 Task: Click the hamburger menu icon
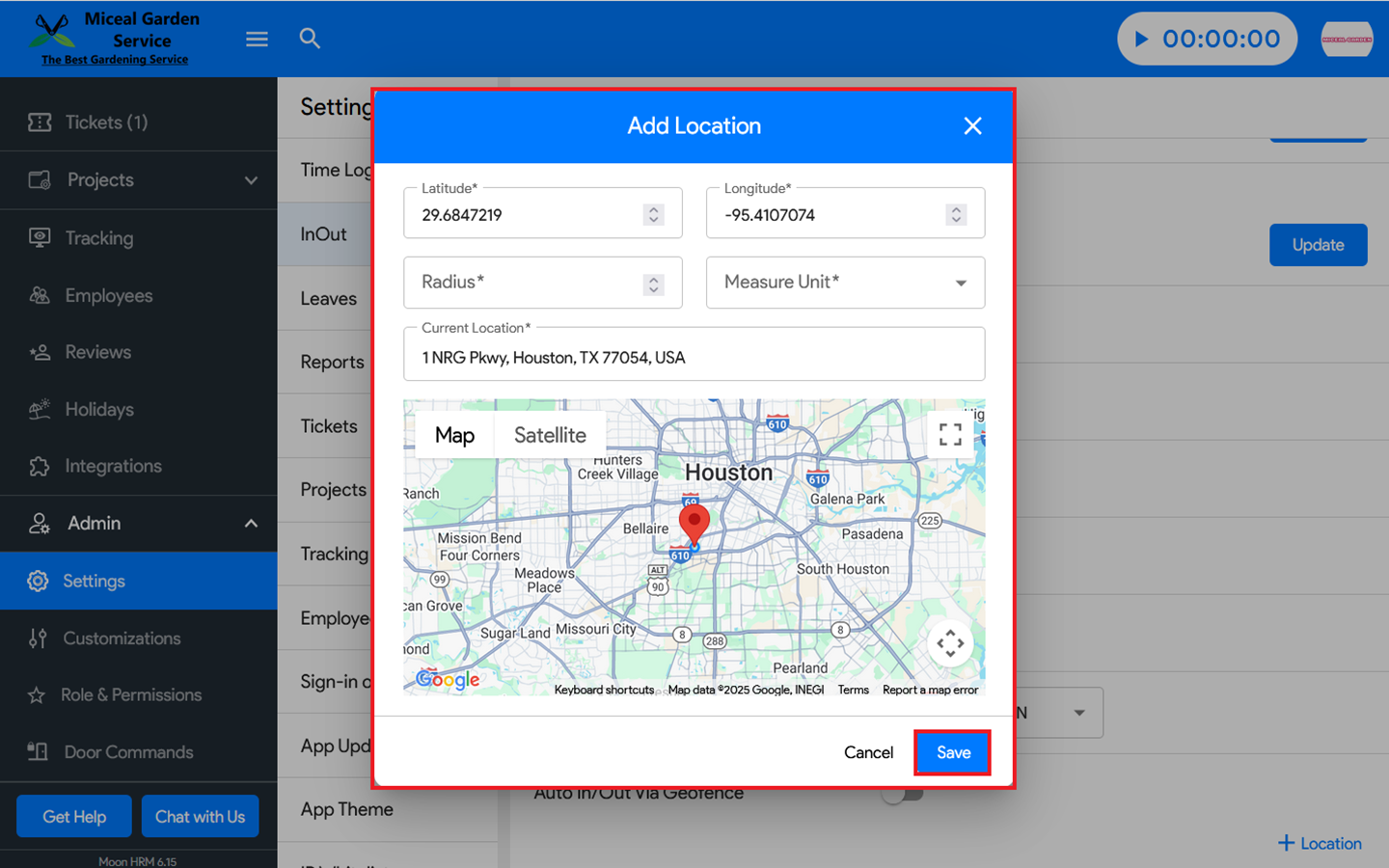[x=257, y=40]
